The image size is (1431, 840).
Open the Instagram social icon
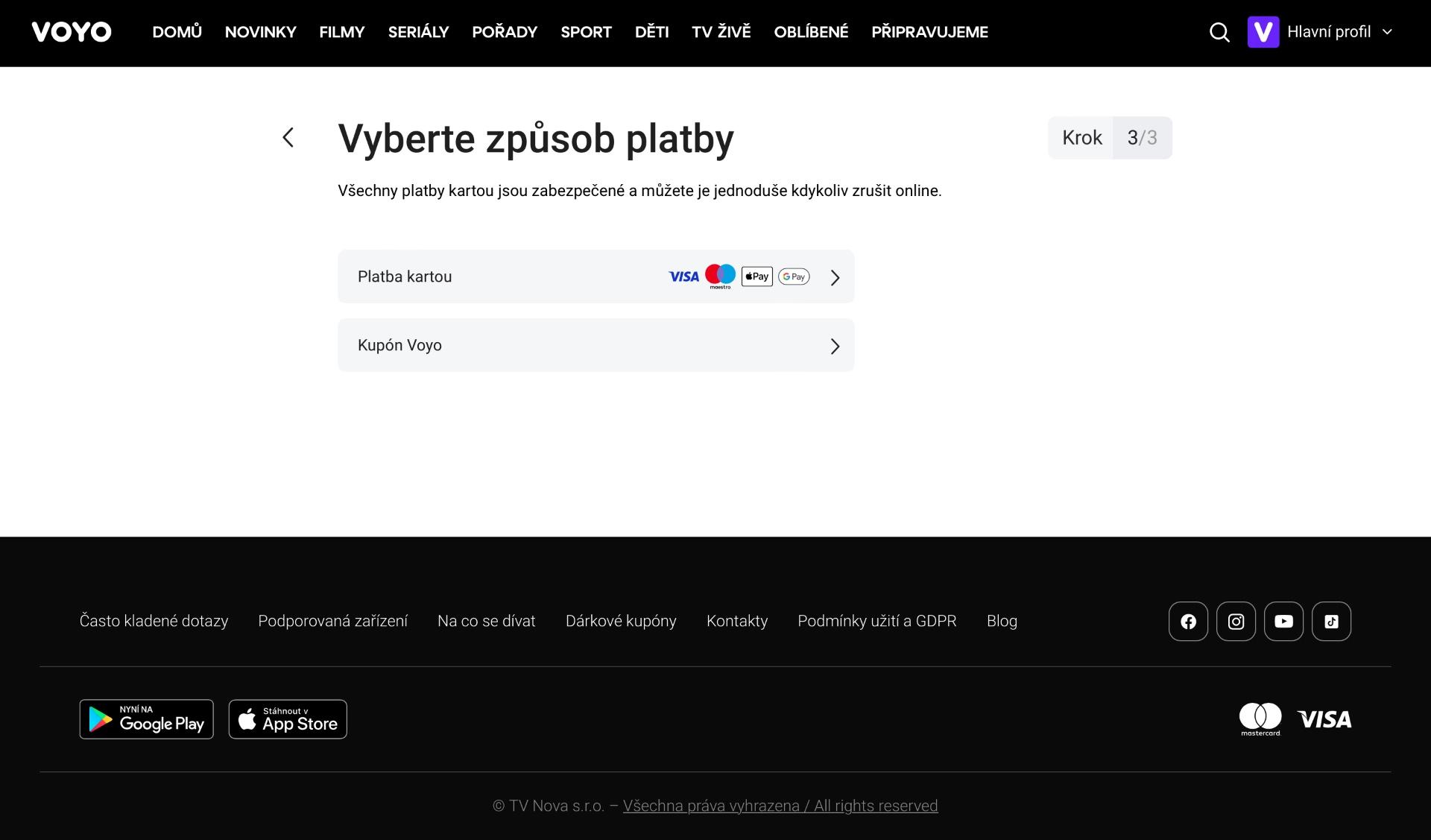coord(1236,621)
